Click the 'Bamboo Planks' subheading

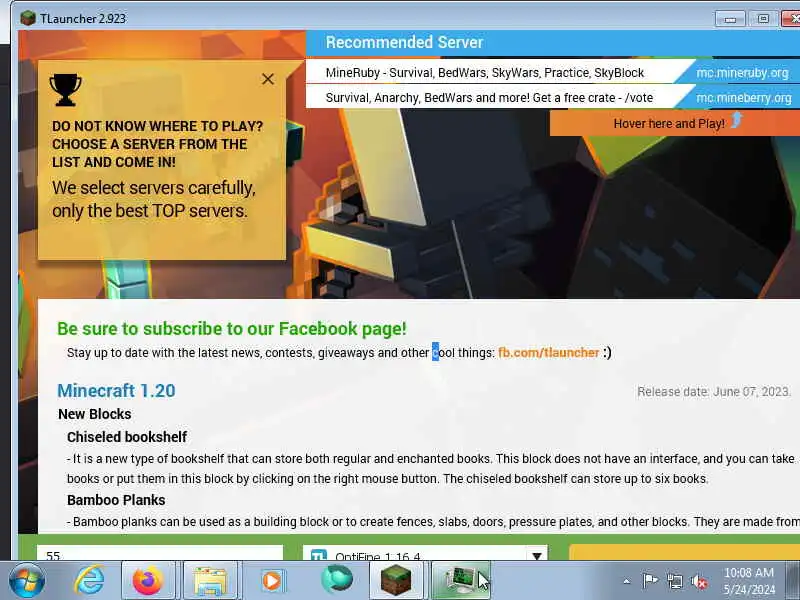tap(116, 500)
